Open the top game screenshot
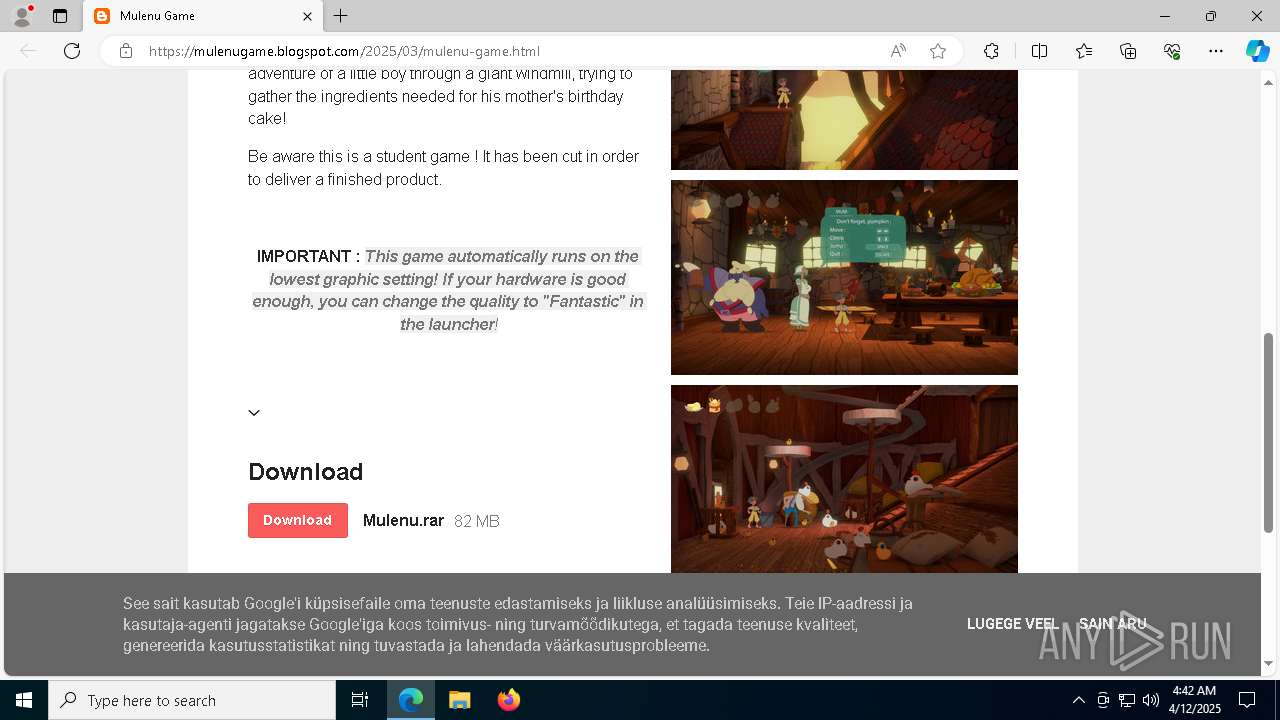1280x720 pixels. click(x=844, y=120)
